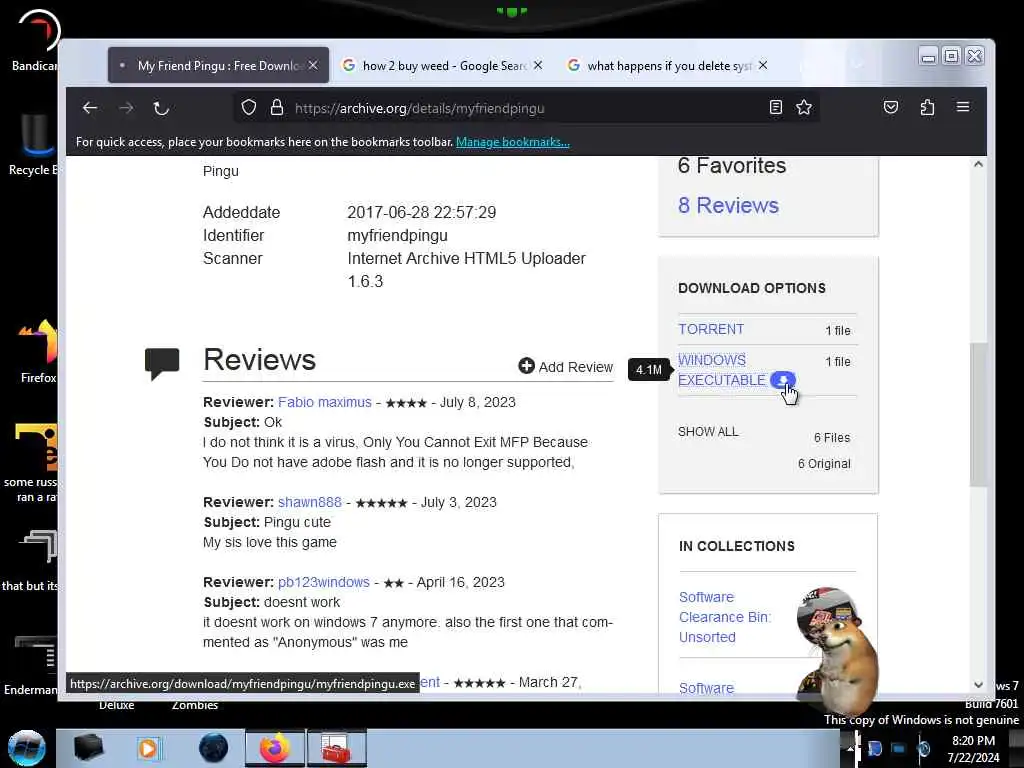Save page to Pocket icon

[x=891, y=107]
